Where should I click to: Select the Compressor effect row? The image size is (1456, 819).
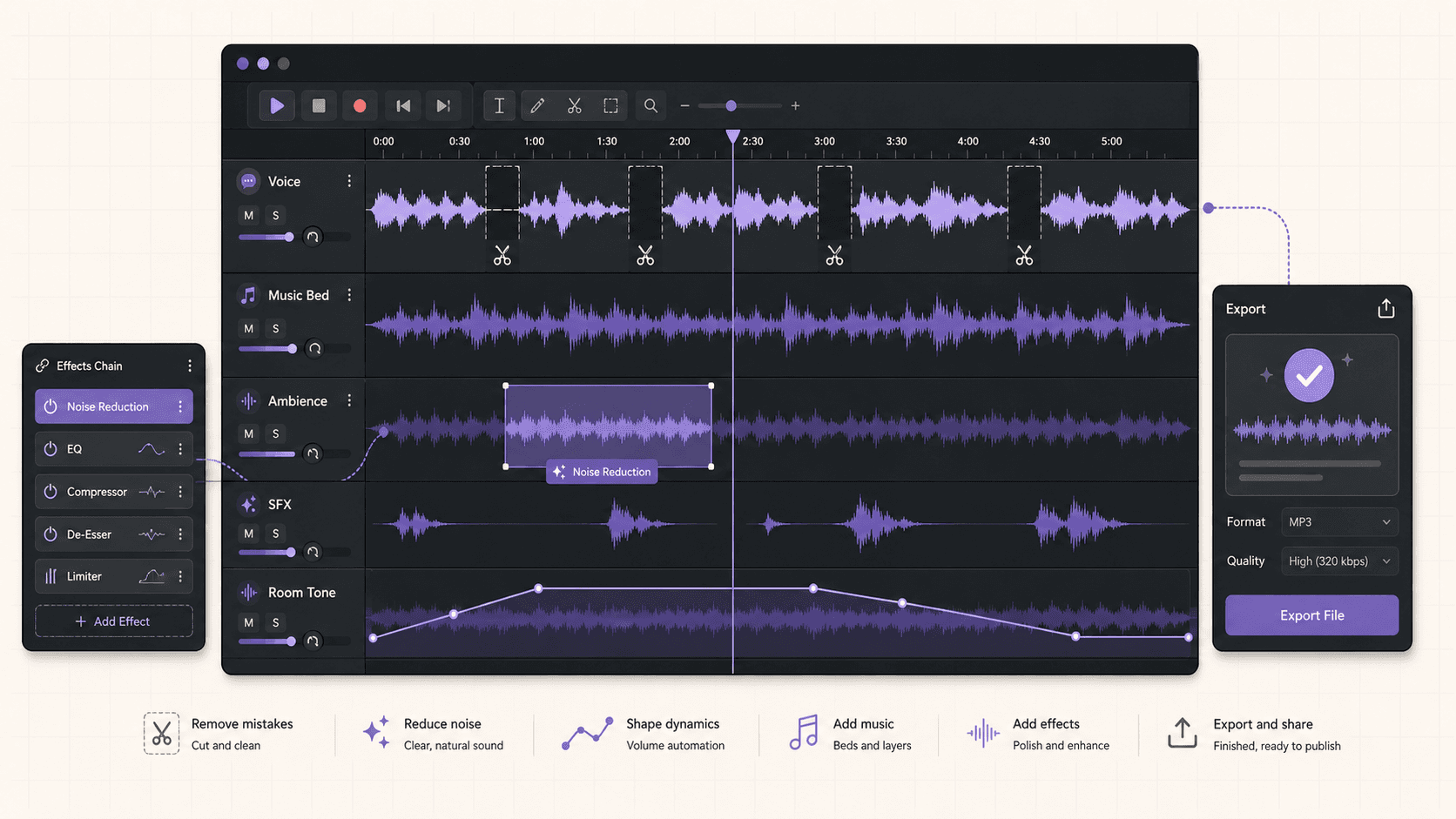[x=114, y=492]
